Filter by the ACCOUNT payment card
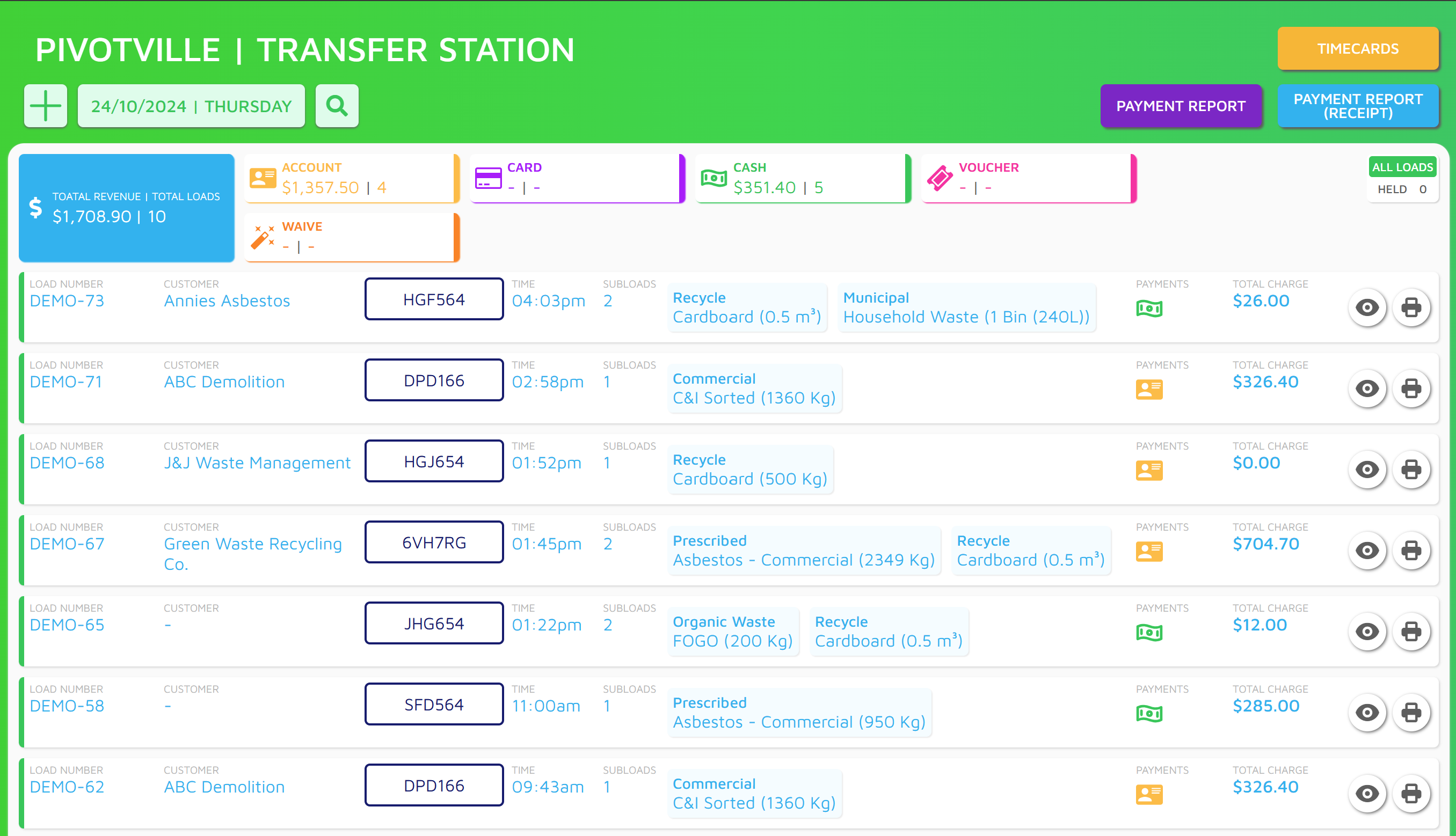 352,179
